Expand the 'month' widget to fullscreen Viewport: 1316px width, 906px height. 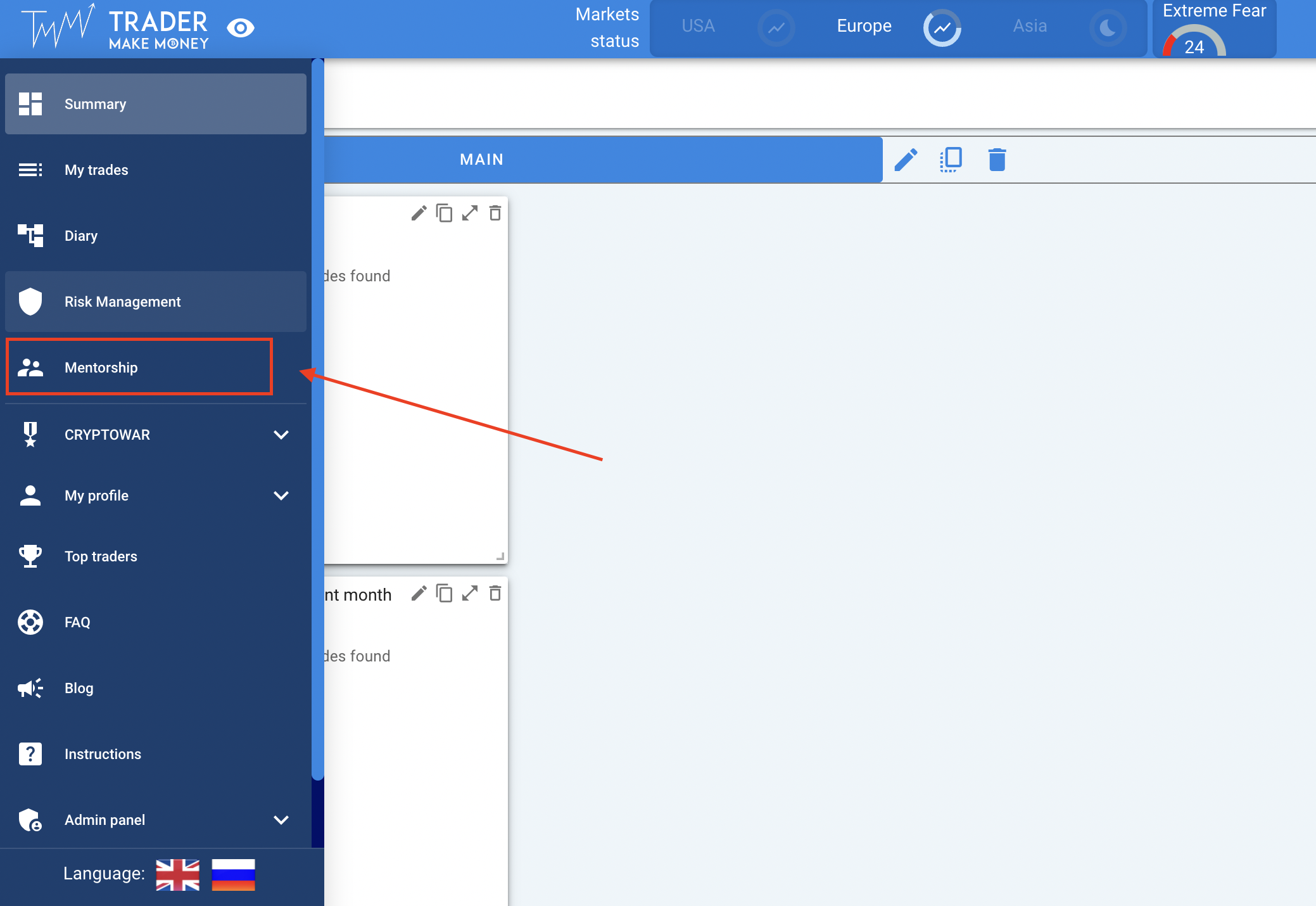coord(470,594)
